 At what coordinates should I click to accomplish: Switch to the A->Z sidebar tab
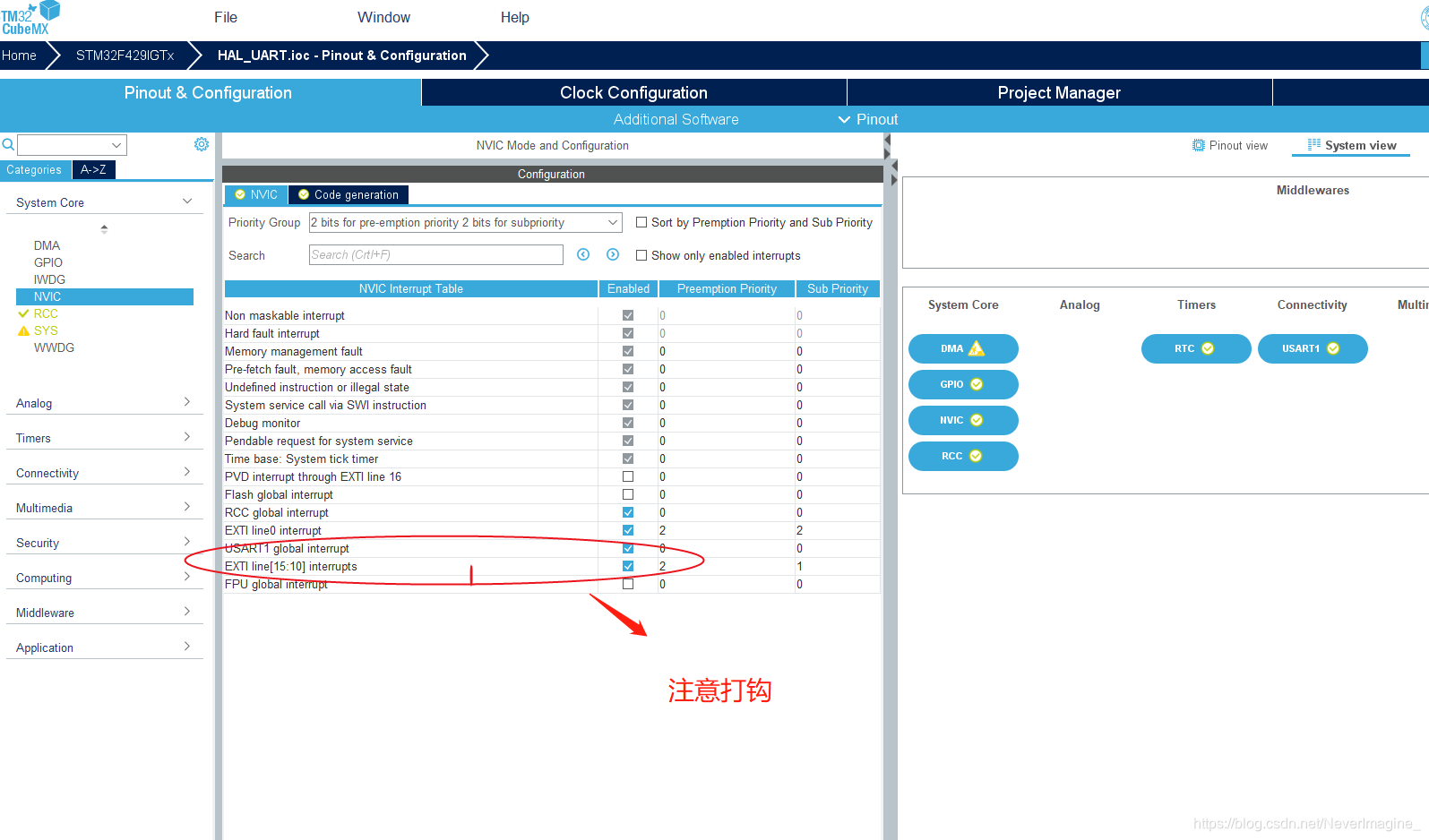coord(93,169)
